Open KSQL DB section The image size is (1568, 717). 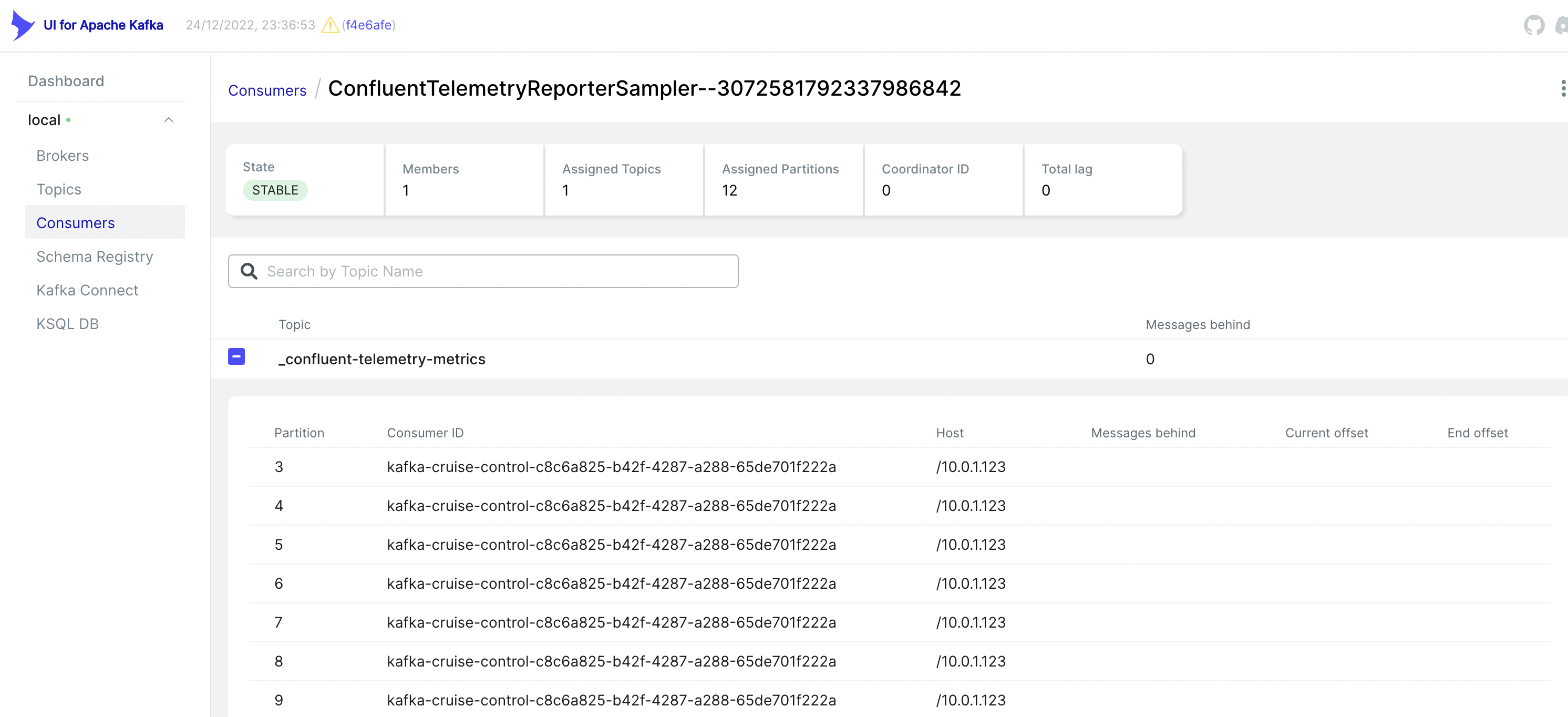[x=68, y=324]
